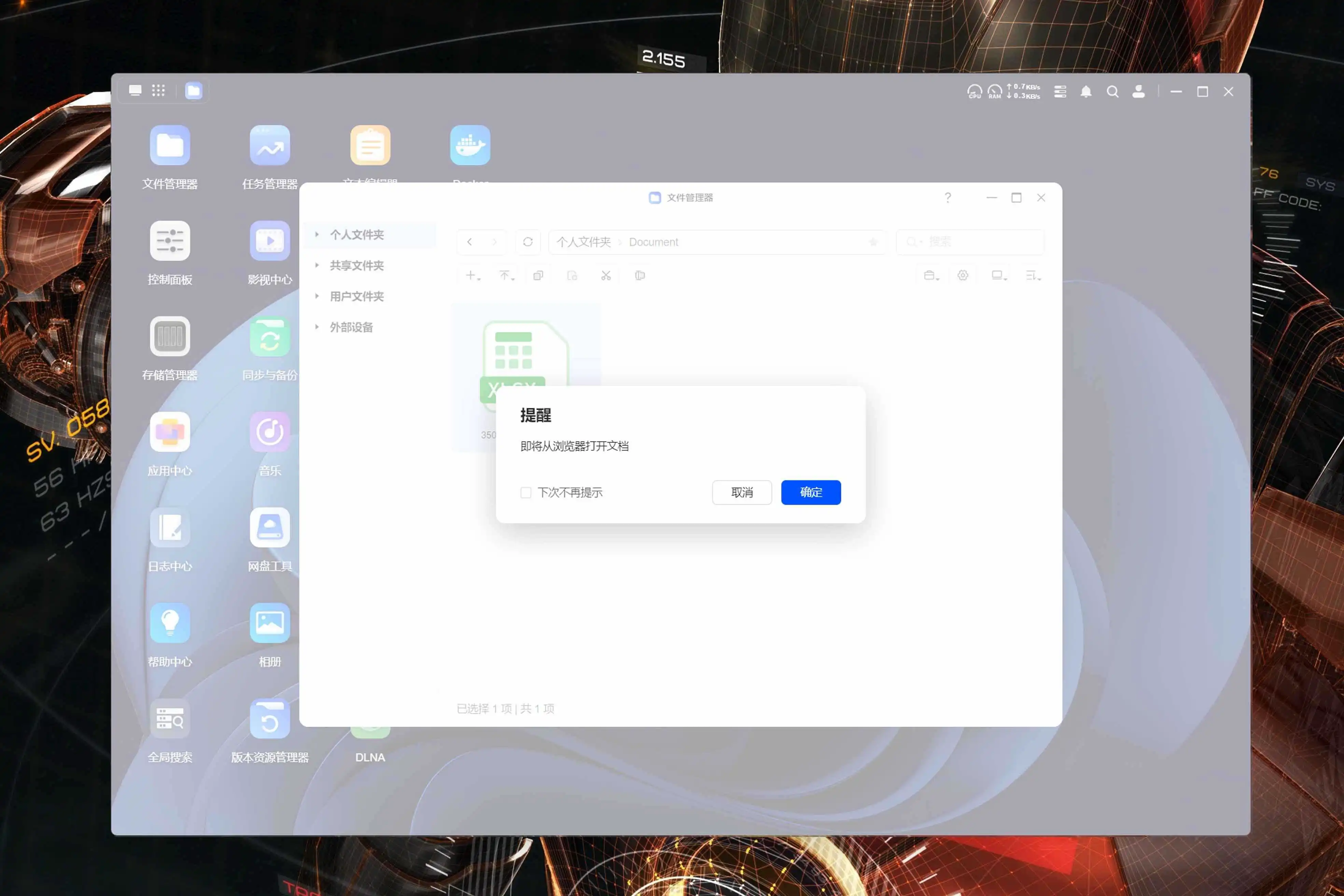
Task: Open the file manager help question mark
Action: pos(948,197)
